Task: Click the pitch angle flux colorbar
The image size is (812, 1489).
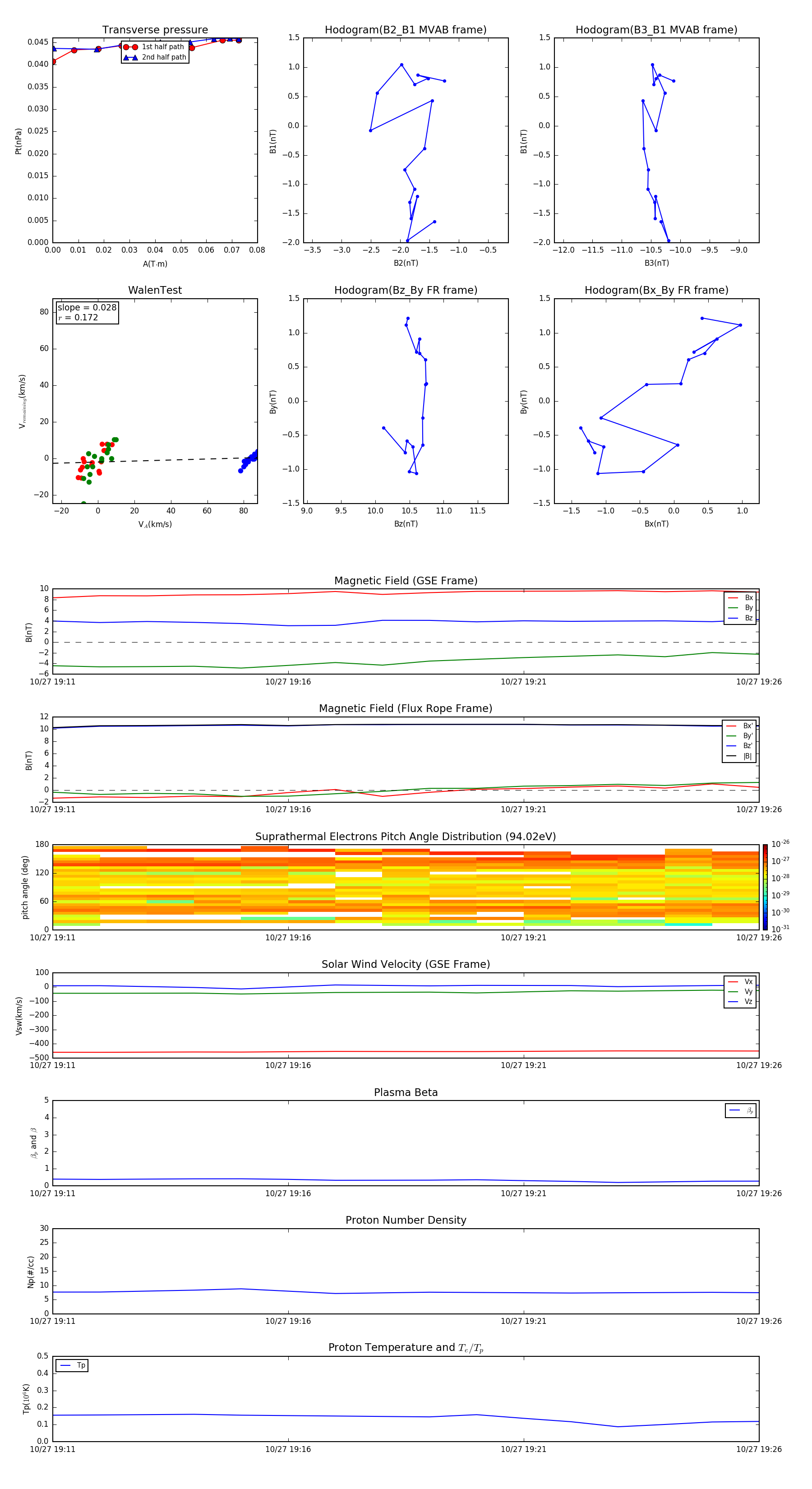Action: tap(765, 887)
